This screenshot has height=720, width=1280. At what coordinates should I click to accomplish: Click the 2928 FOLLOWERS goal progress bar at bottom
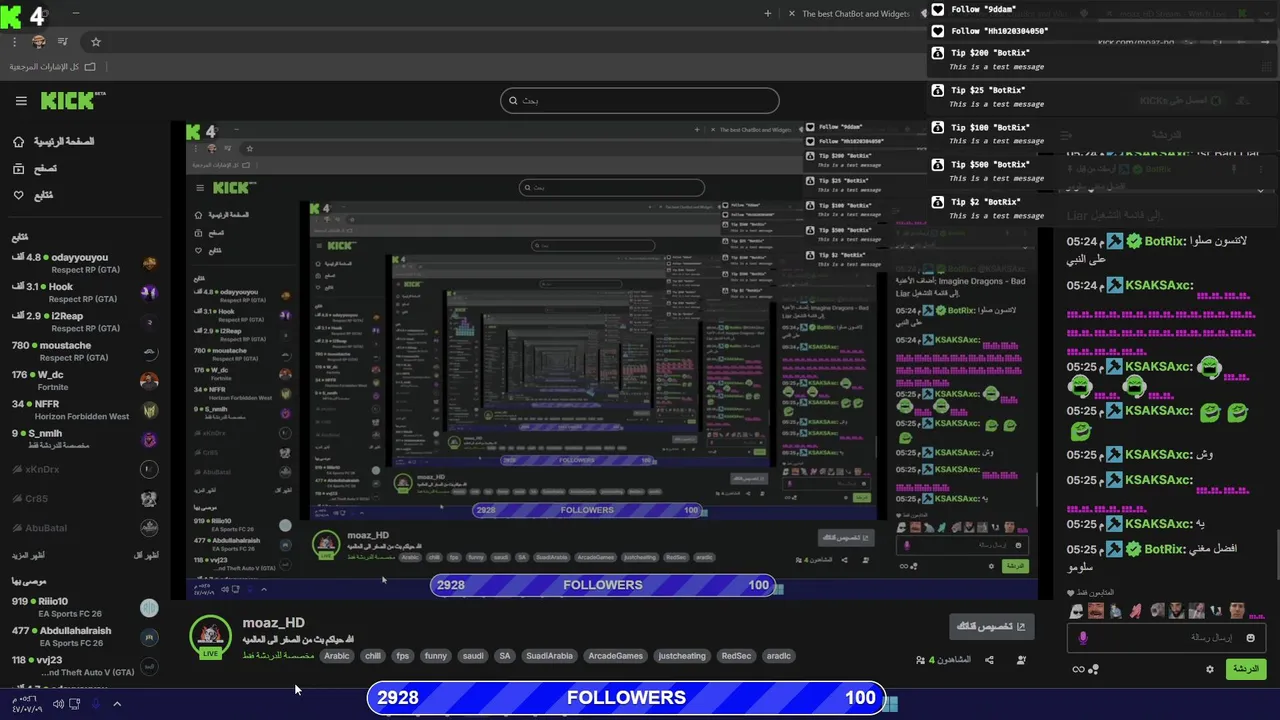click(626, 698)
